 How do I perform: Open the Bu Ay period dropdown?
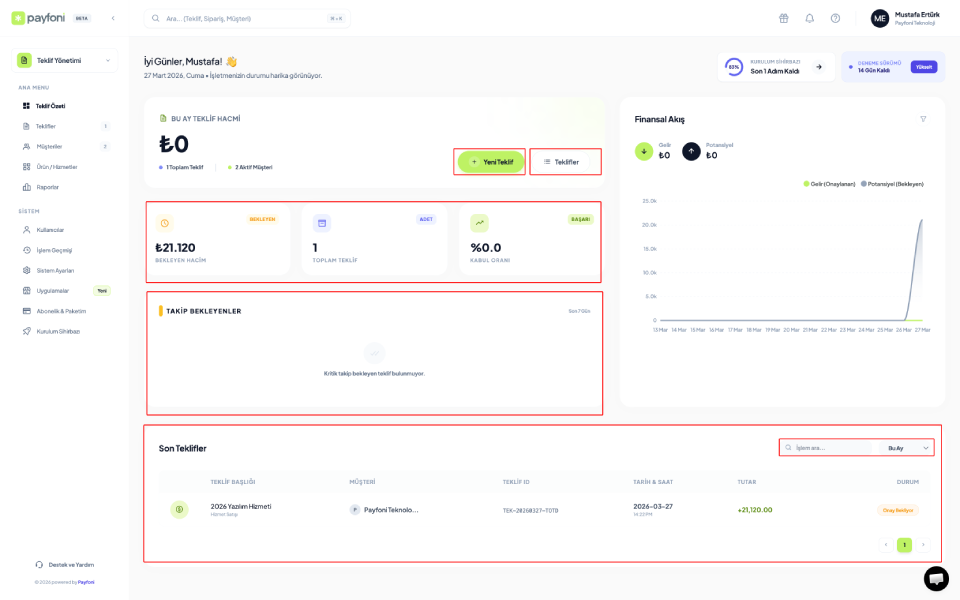908,448
